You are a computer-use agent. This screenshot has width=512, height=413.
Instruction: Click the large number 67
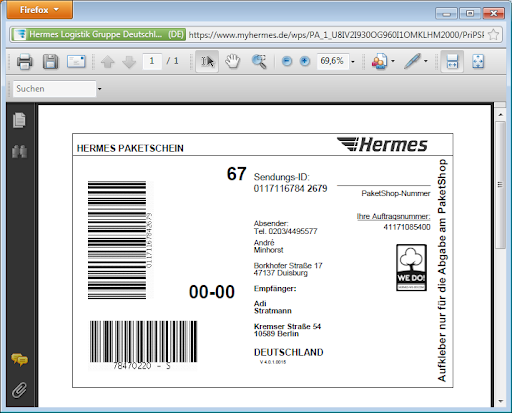(236, 174)
